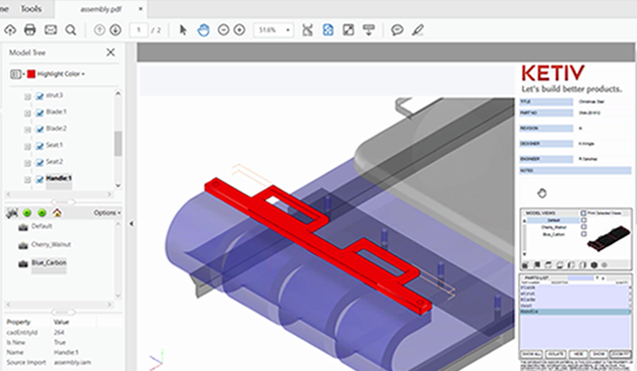Click the fit one full page icon
The width and height of the screenshot is (637, 371).
(328, 30)
